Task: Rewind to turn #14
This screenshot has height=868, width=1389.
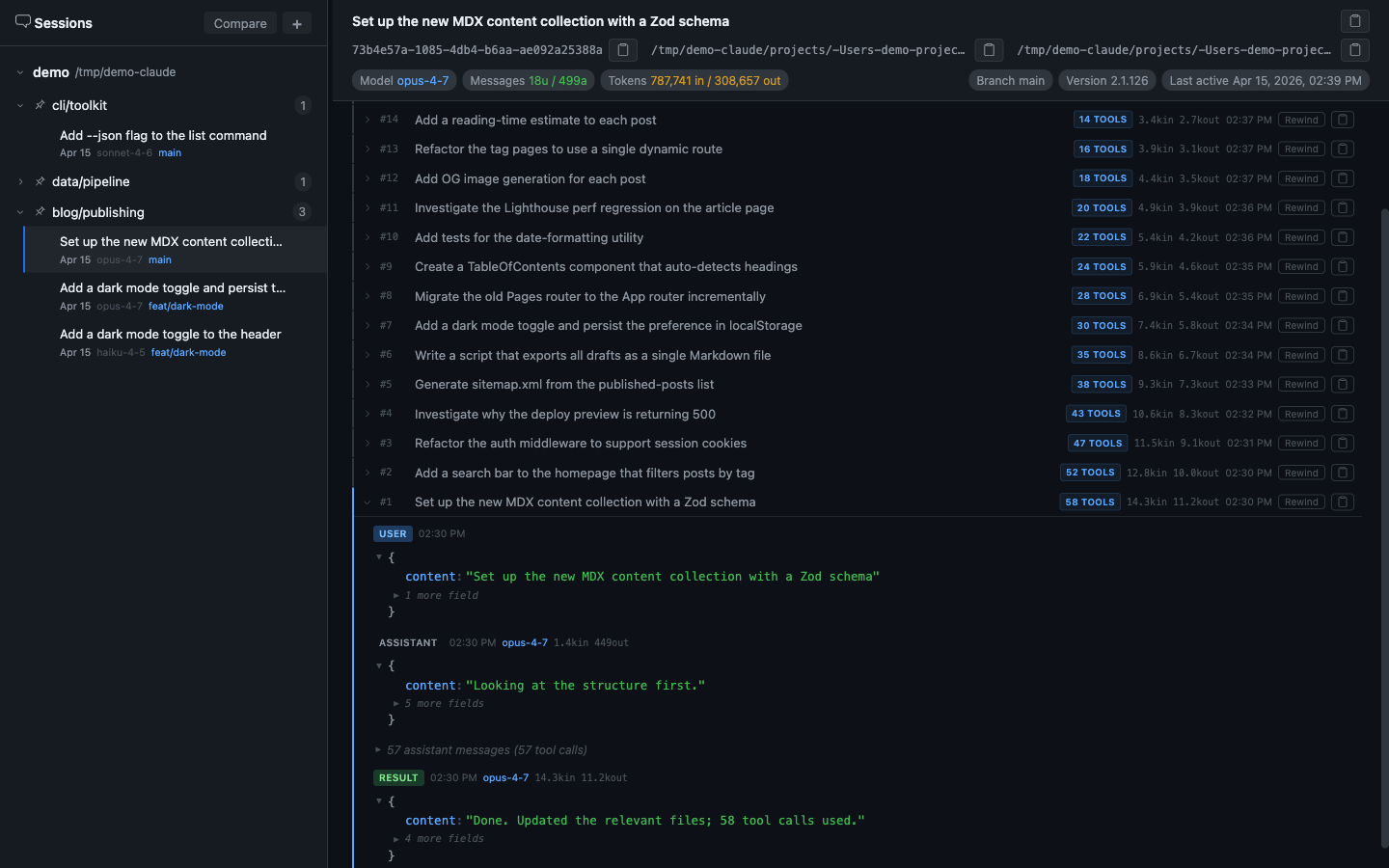Action: (1301, 120)
